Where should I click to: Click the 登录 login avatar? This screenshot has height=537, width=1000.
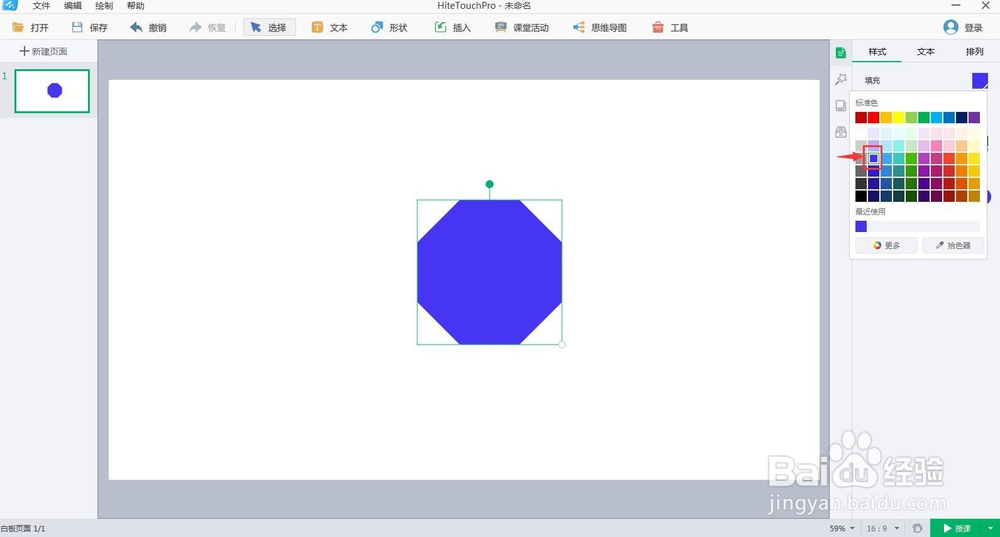951,27
